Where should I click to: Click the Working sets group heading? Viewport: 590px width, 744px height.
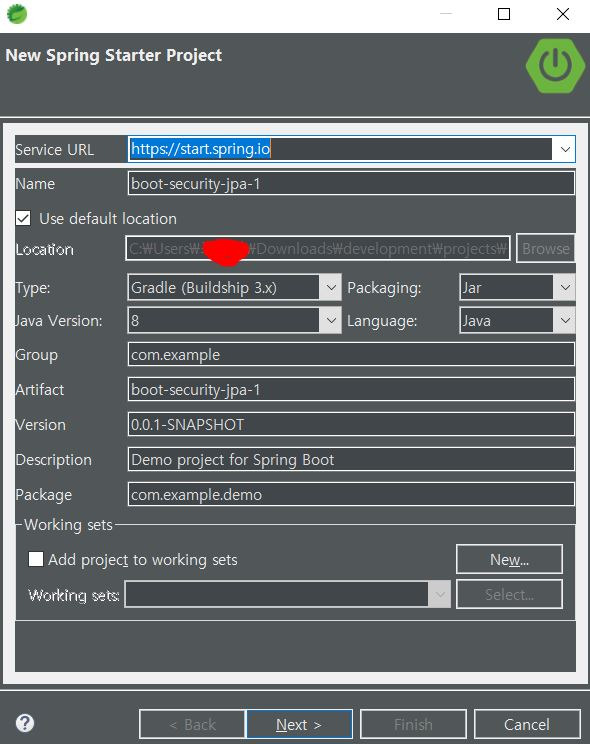point(68,524)
